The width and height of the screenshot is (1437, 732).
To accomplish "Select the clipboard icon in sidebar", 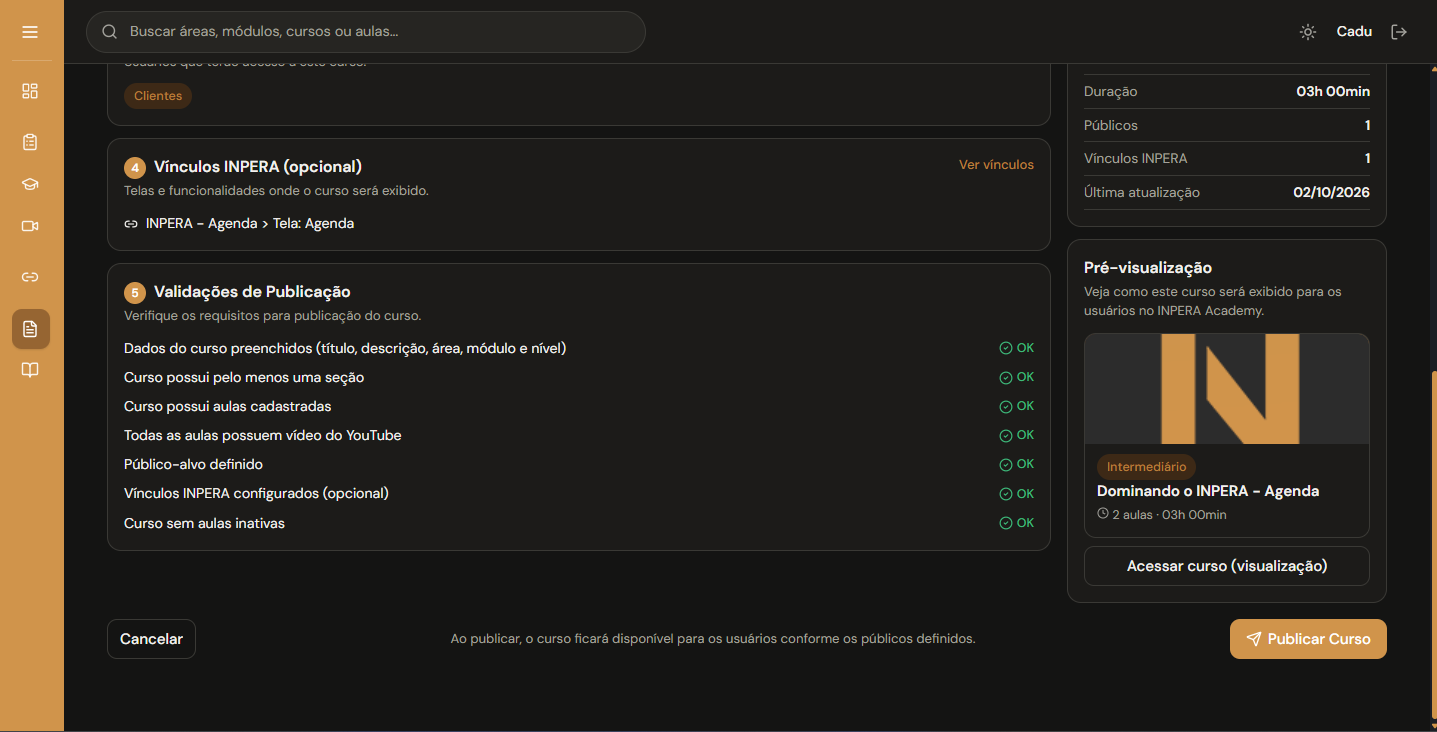I will point(30,142).
